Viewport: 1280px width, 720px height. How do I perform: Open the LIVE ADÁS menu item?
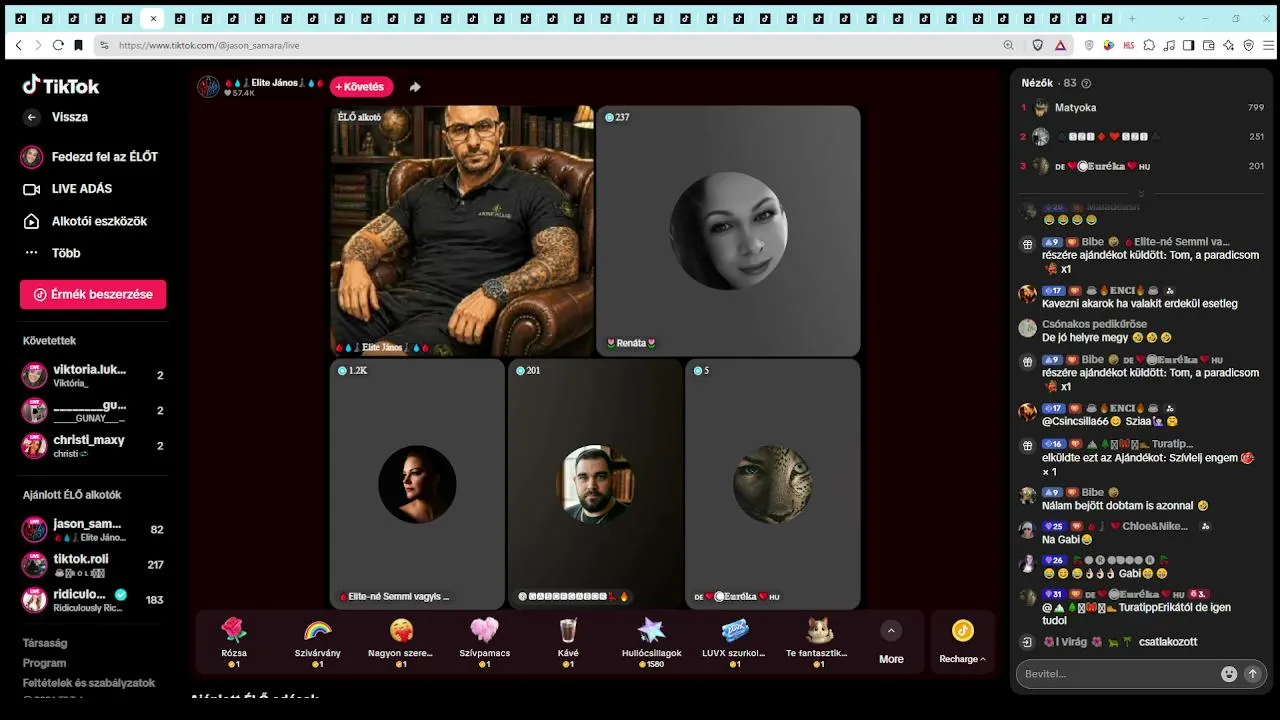click(67, 189)
